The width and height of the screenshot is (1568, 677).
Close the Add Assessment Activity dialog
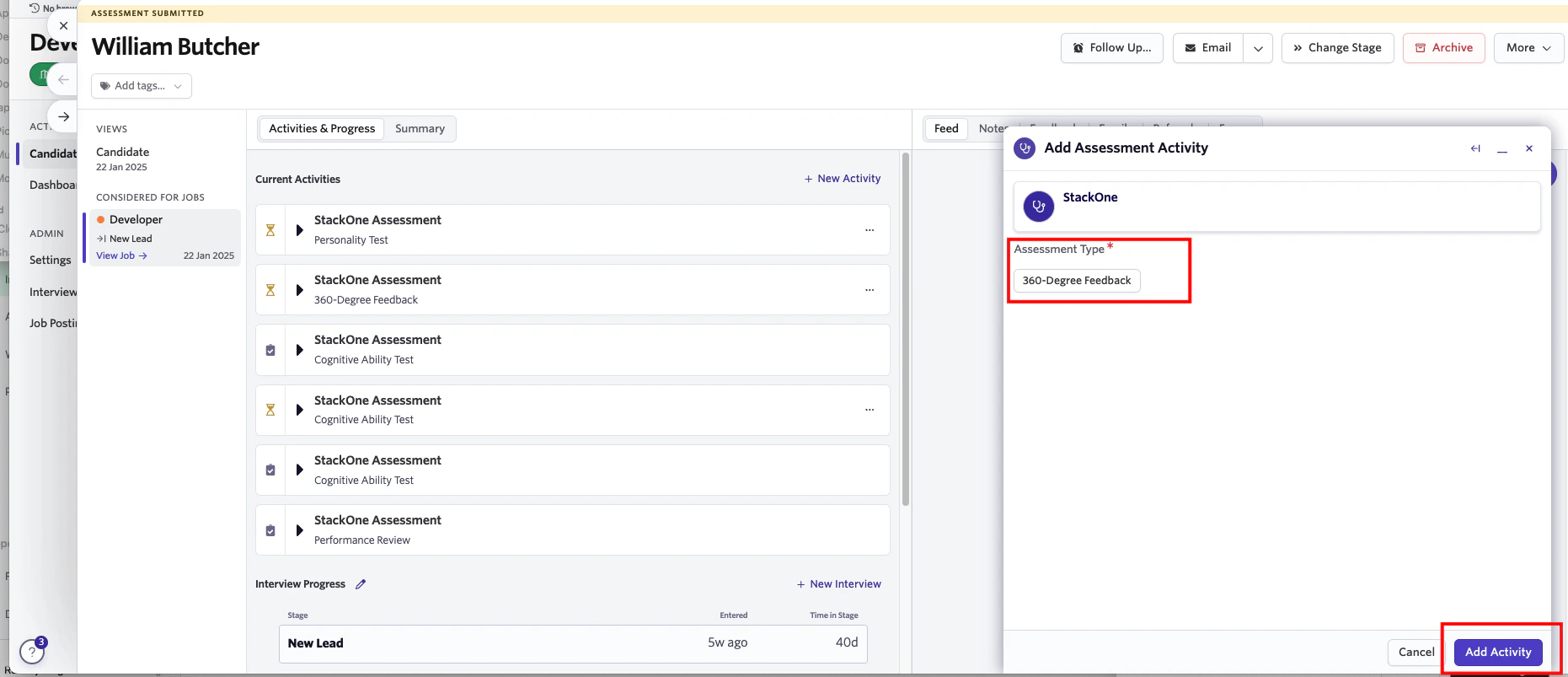(1528, 148)
